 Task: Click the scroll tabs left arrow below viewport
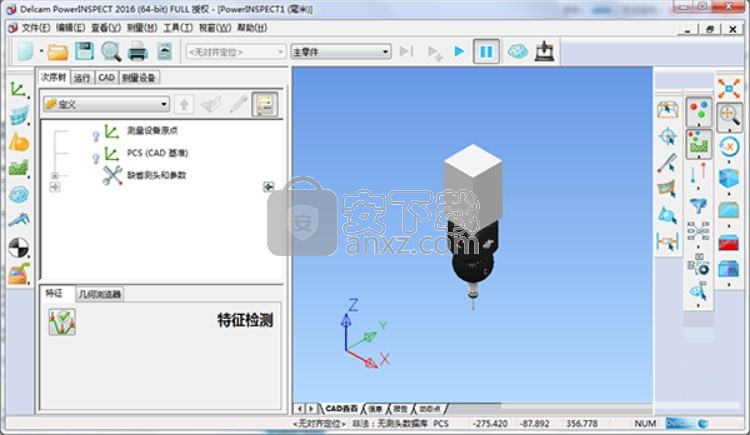click(x=299, y=409)
